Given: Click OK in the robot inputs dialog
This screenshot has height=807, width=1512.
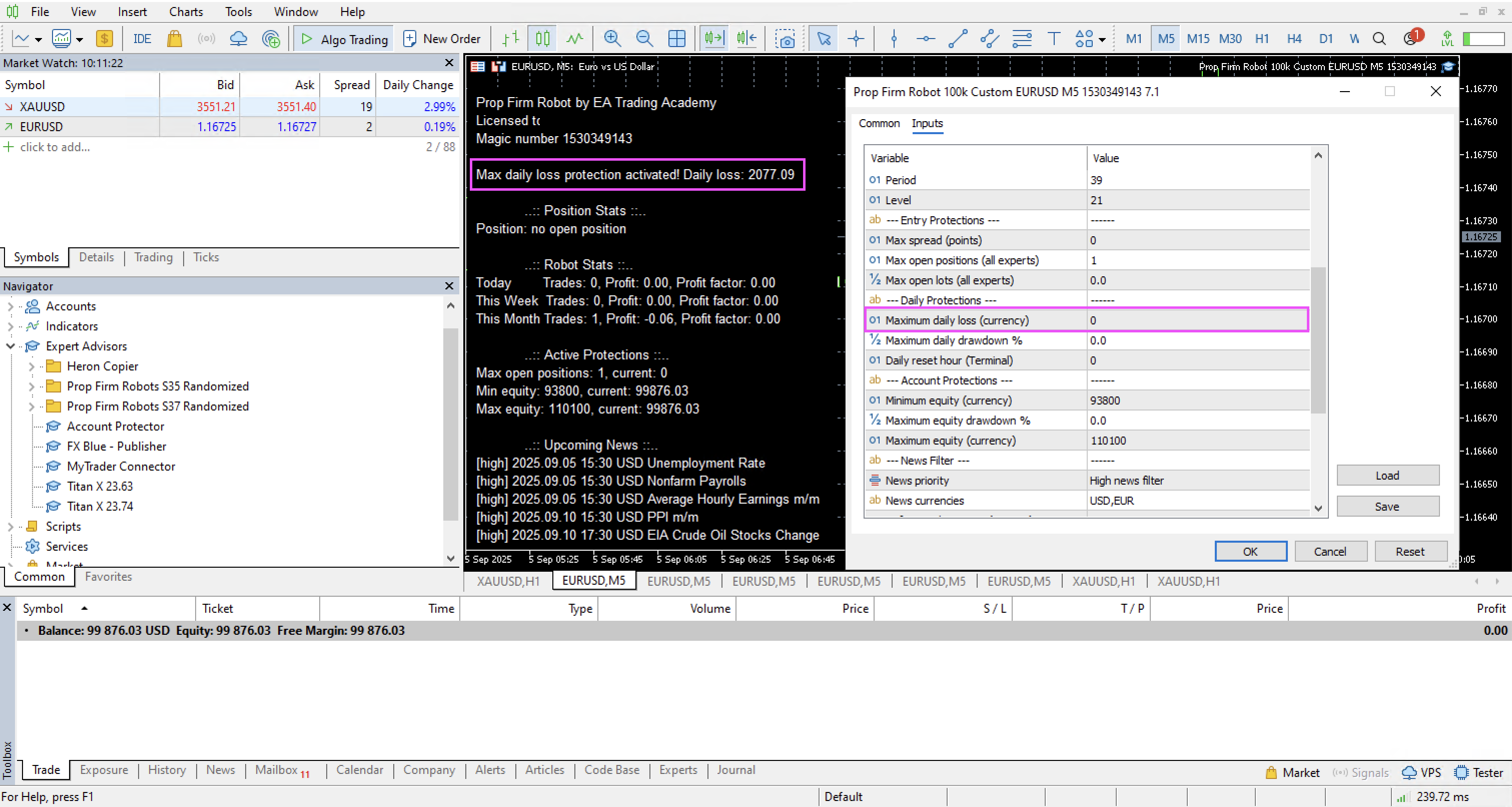Looking at the screenshot, I should tap(1251, 552).
